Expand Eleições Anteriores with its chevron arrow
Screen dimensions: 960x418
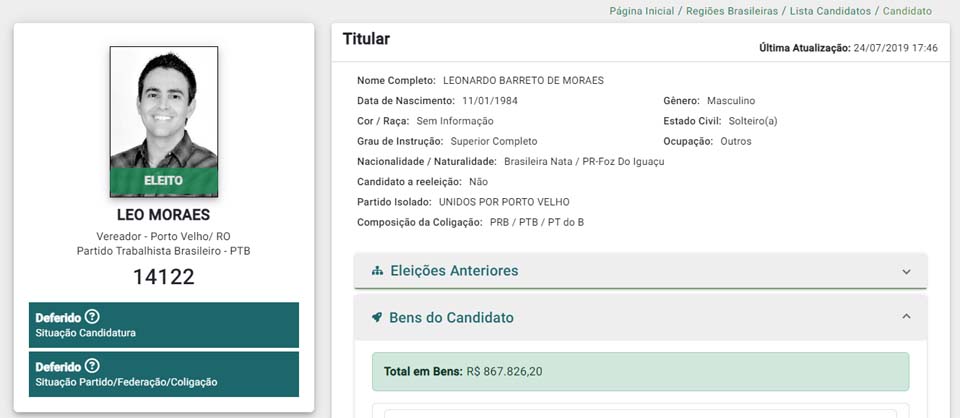click(906, 271)
